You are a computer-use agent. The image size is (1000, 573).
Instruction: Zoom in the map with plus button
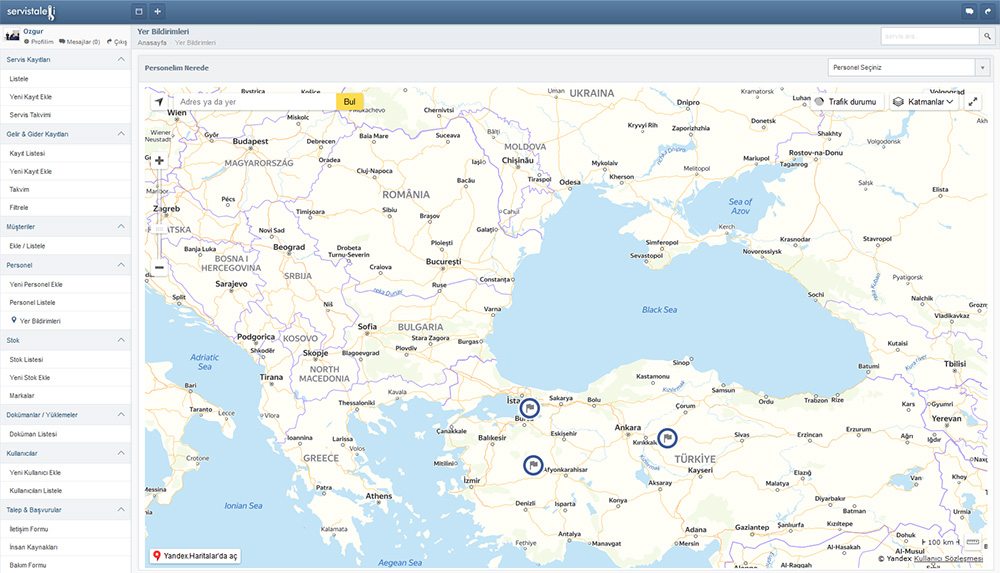point(159,161)
